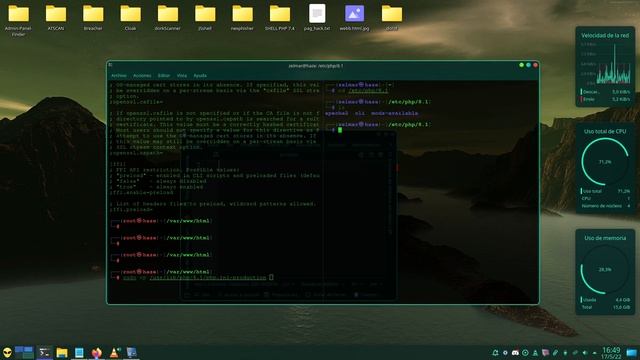This screenshot has width=640, height=360.
Task: Click the virtual desktop pager in taskbar
Action: [x=24, y=352]
